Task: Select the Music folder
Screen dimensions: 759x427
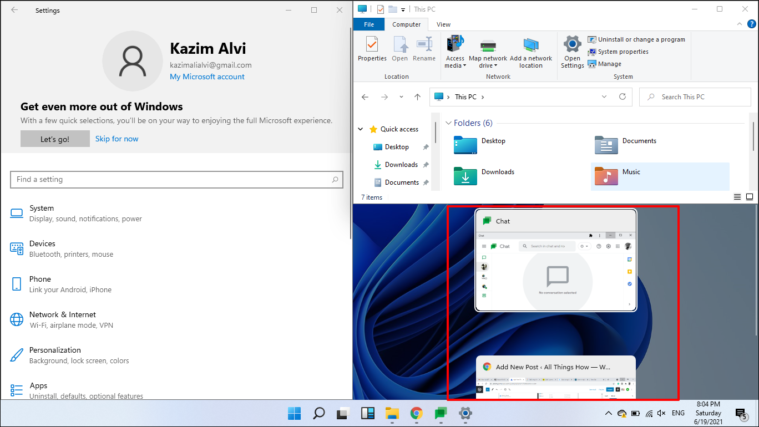Action: click(x=660, y=176)
